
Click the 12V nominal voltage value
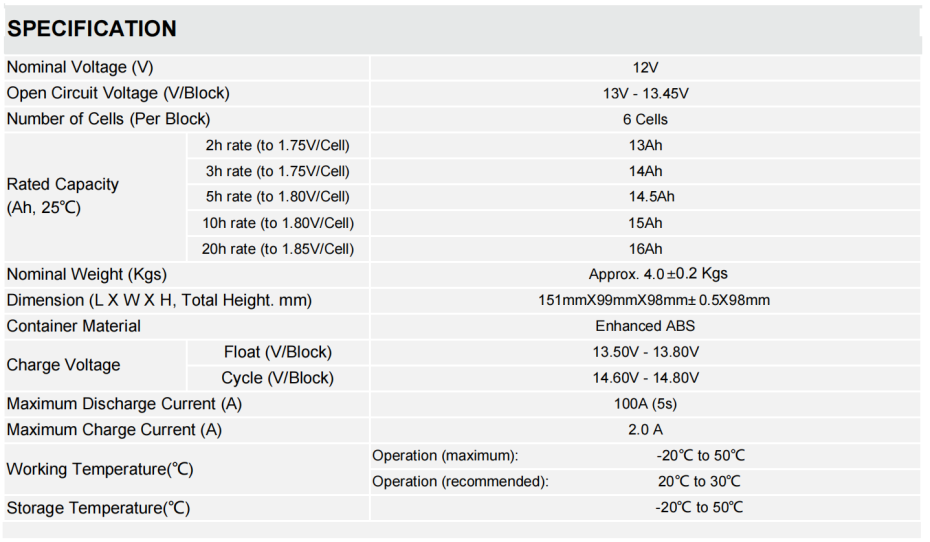pyautogui.click(x=645, y=67)
